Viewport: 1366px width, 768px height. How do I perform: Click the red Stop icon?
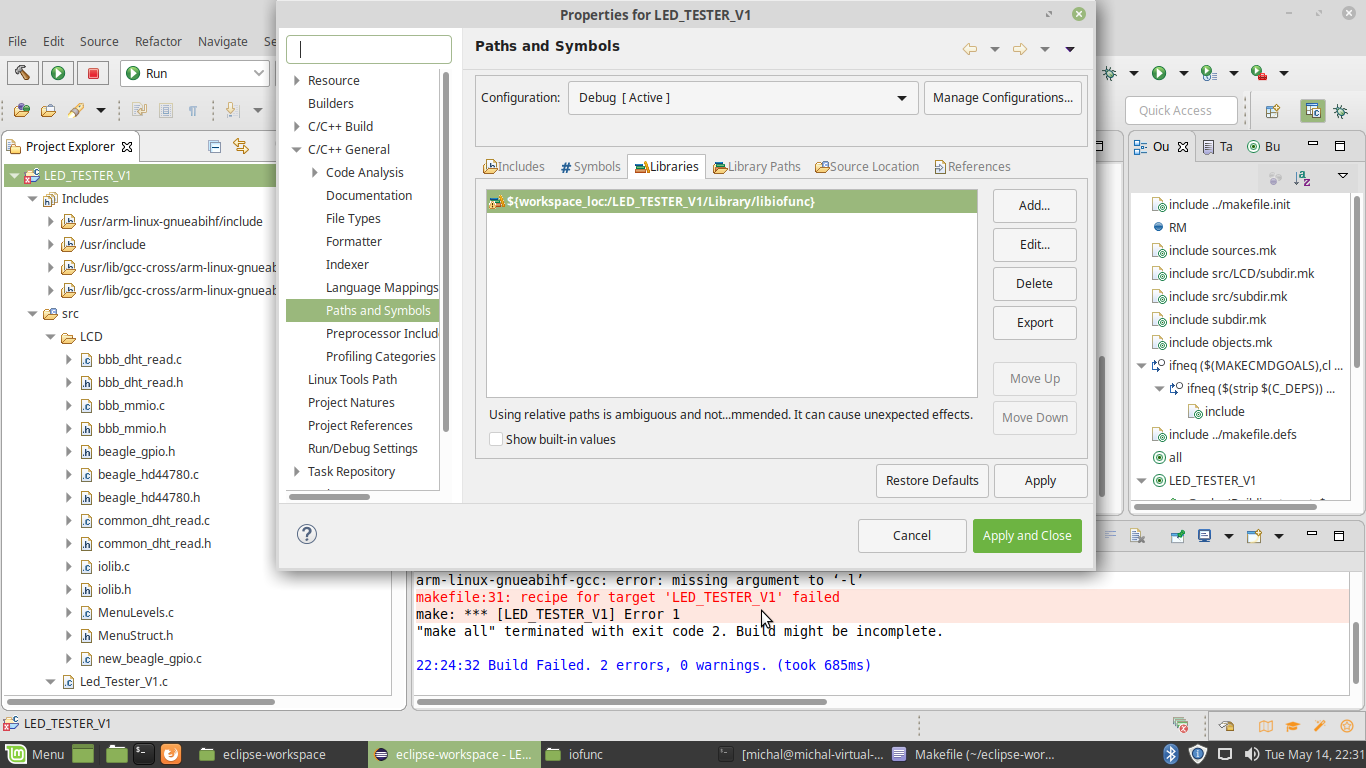tap(94, 73)
